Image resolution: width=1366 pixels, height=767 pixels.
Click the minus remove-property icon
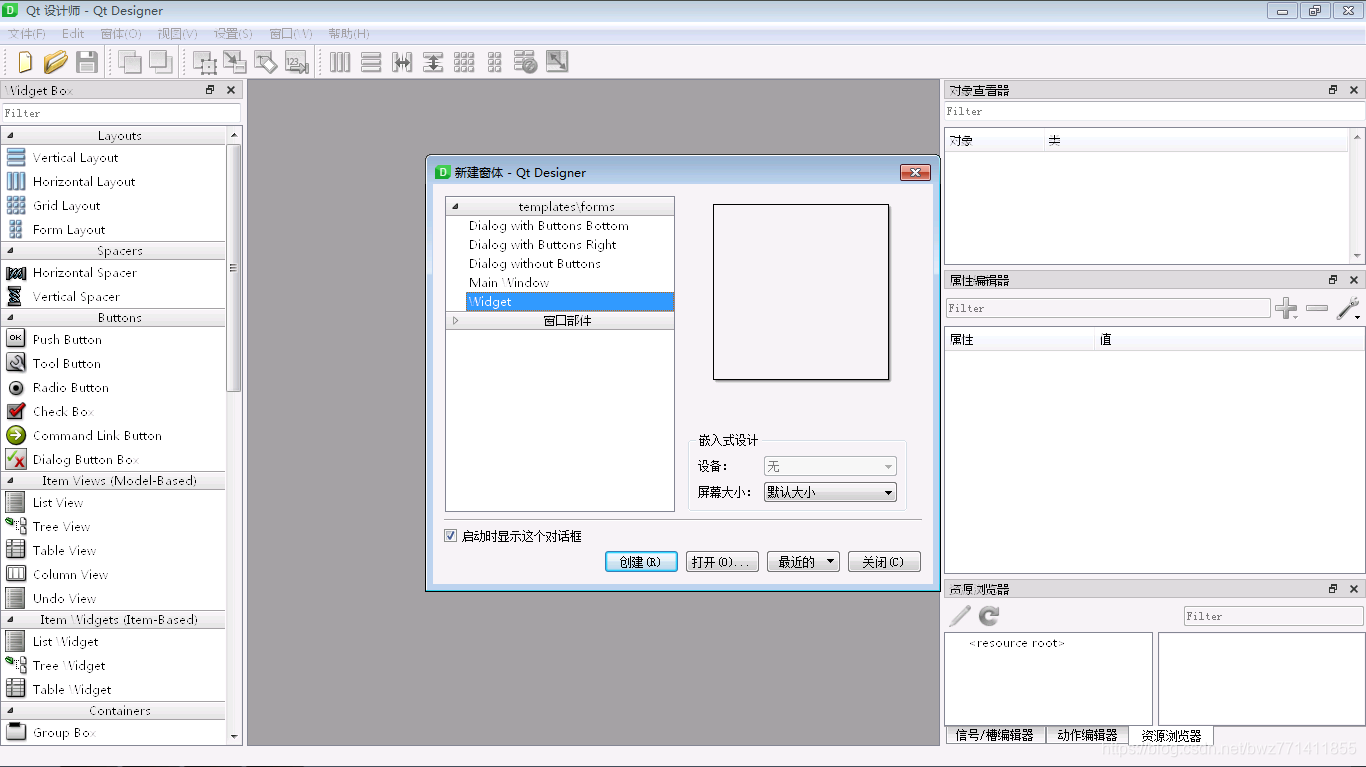(x=1317, y=309)
